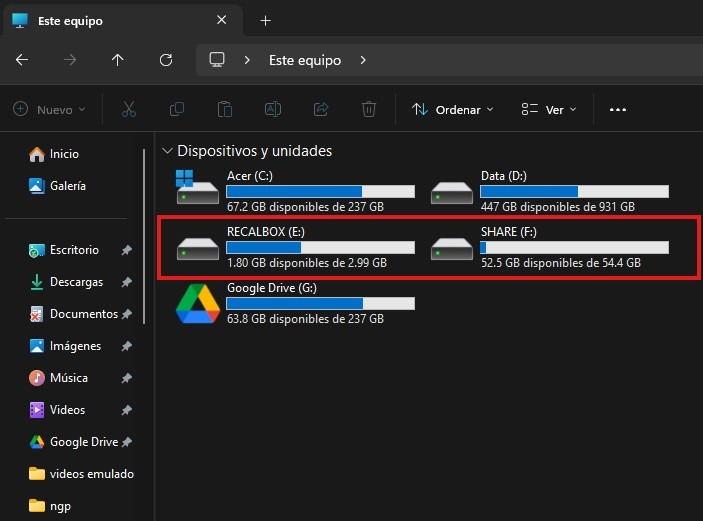This screenshot has width=703, height=521.
Task: Collapse the Dispositivos y unidades group
Action: [x=166, y=151]
